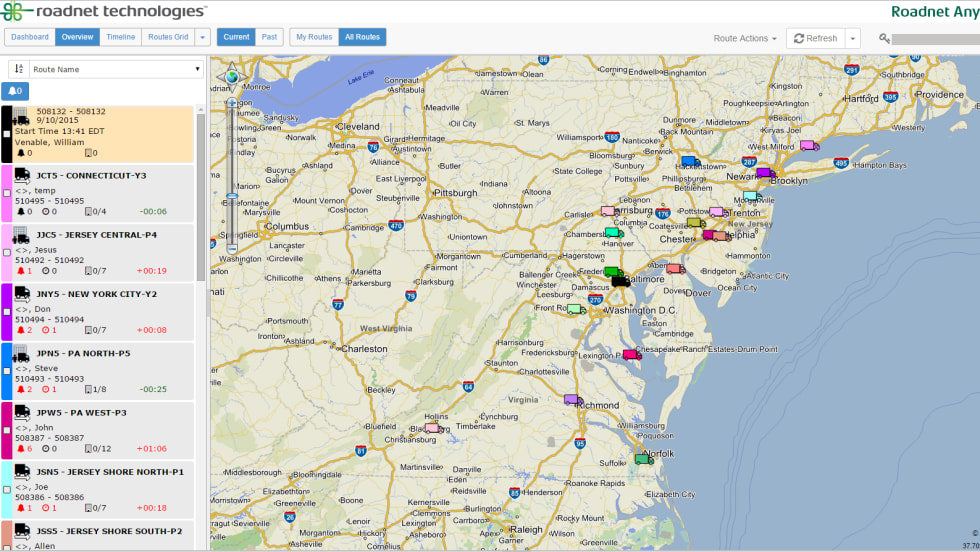Select the JPW5 - PA West-P3 route checkbox
This screenshot has width=980, height=552.
(7, 429)
